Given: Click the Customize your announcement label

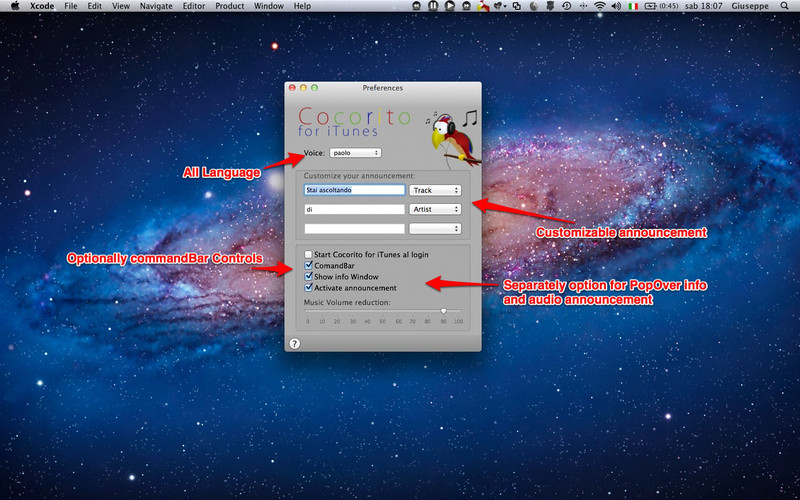Looking at the screenshot, I should (359, 176).
